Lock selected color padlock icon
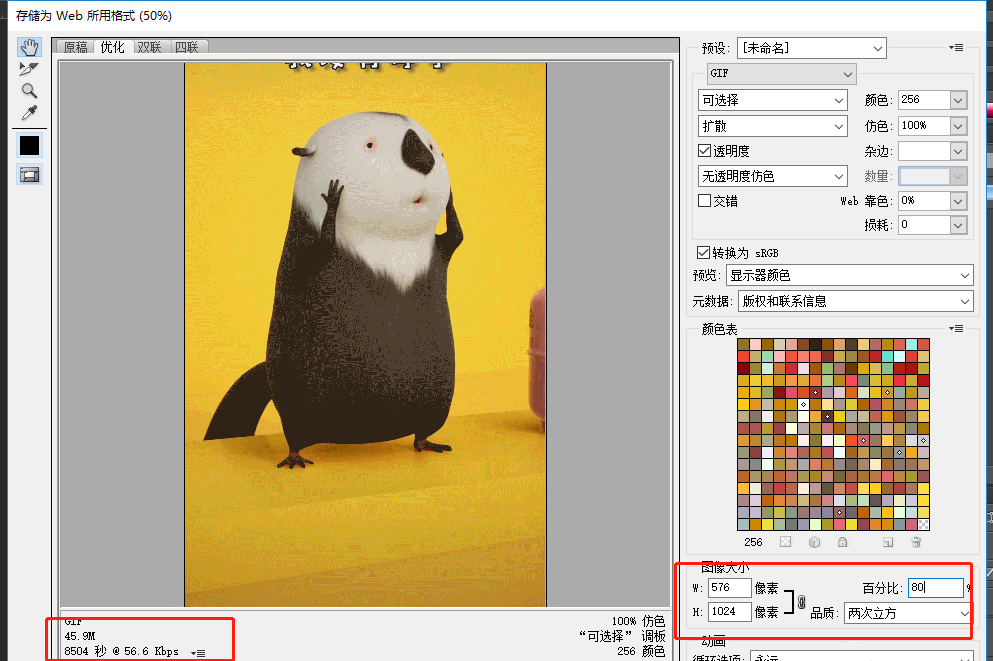Image resolution: width=993 pixels, height=661 pixels. pos(842,542)
